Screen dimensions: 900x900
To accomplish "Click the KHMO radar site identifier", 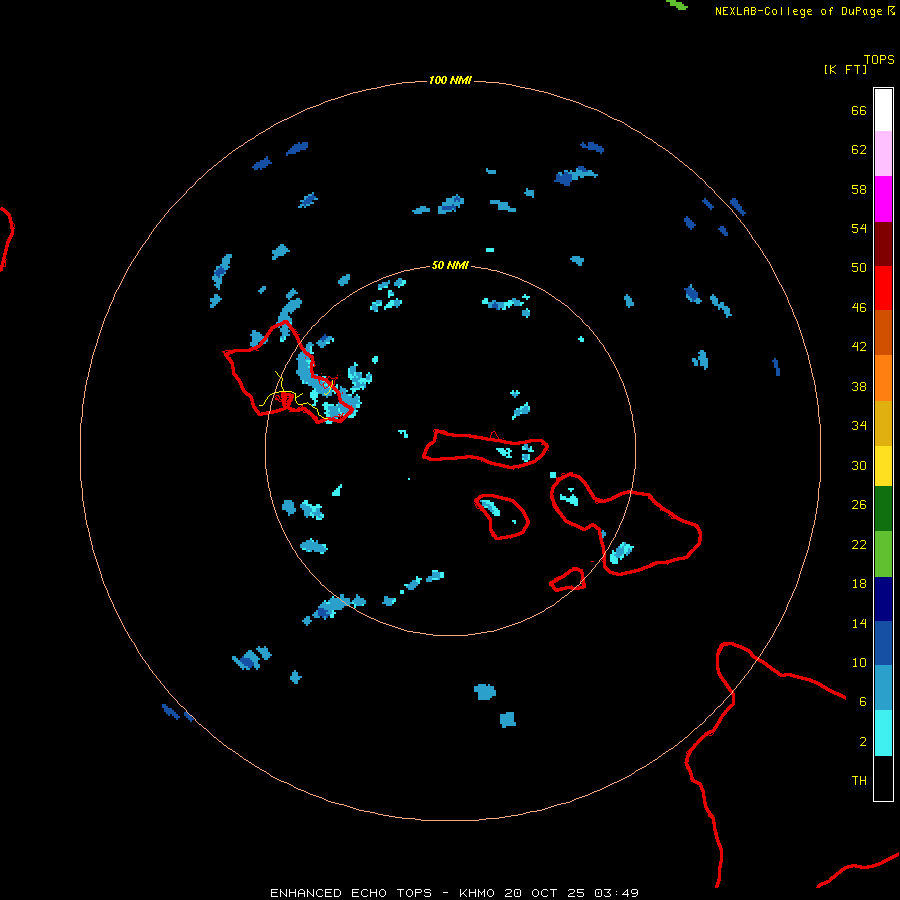I will point(476,893).
